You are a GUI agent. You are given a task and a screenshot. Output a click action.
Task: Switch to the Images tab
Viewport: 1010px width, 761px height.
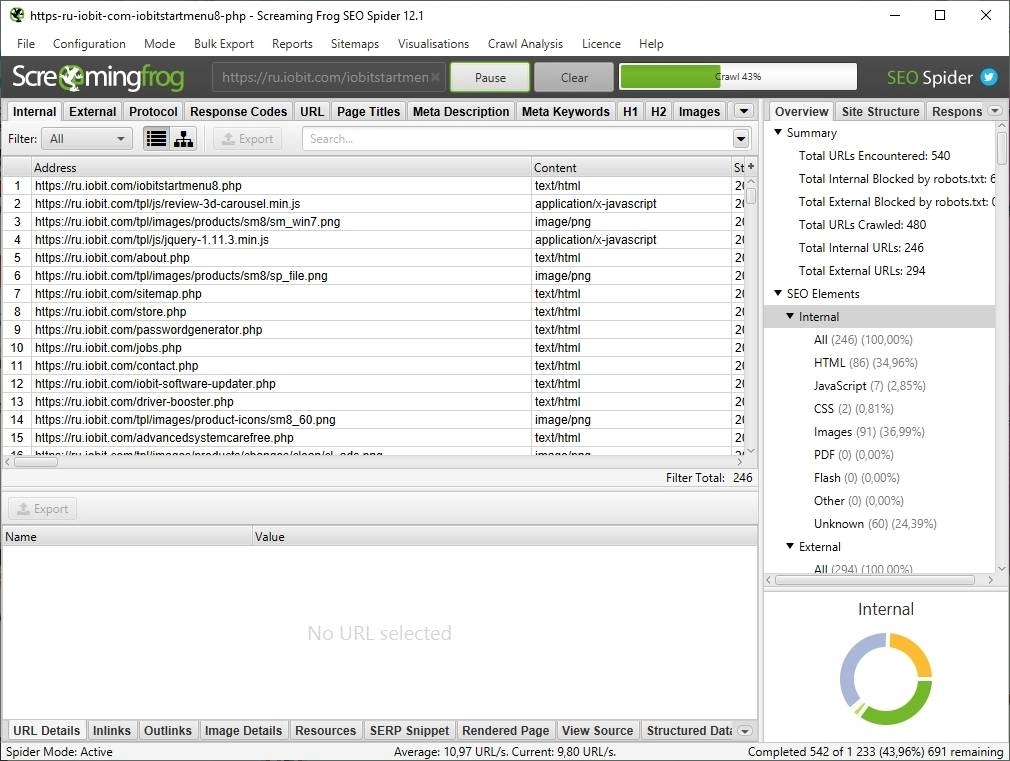coord(699,111)
